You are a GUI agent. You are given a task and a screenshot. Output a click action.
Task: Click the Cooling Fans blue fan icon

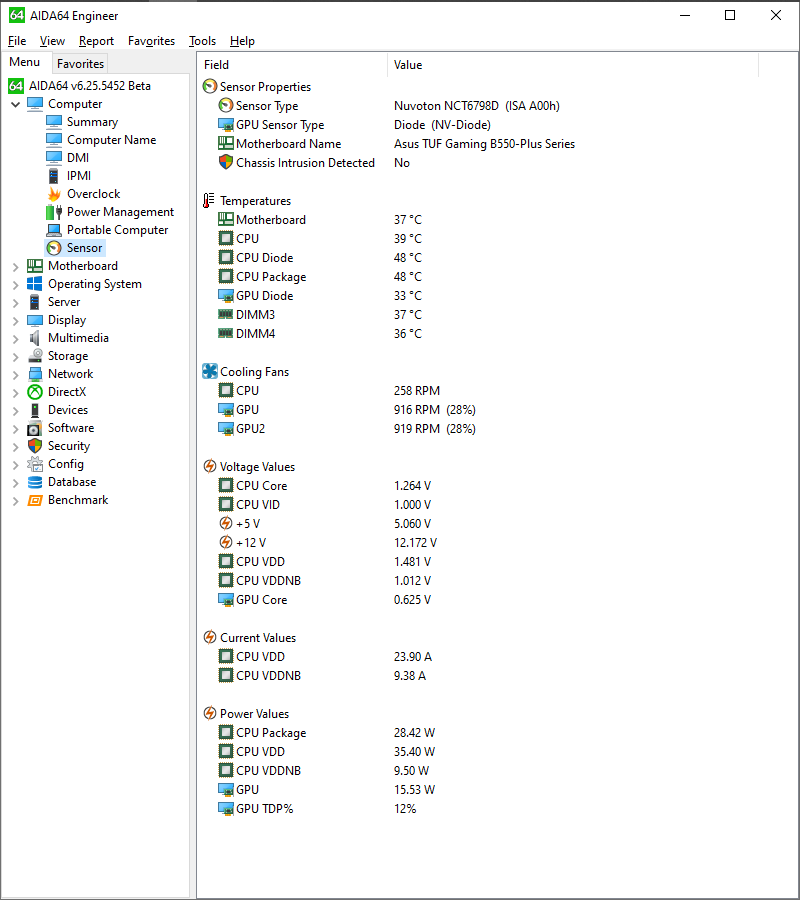tap(210, 371)
